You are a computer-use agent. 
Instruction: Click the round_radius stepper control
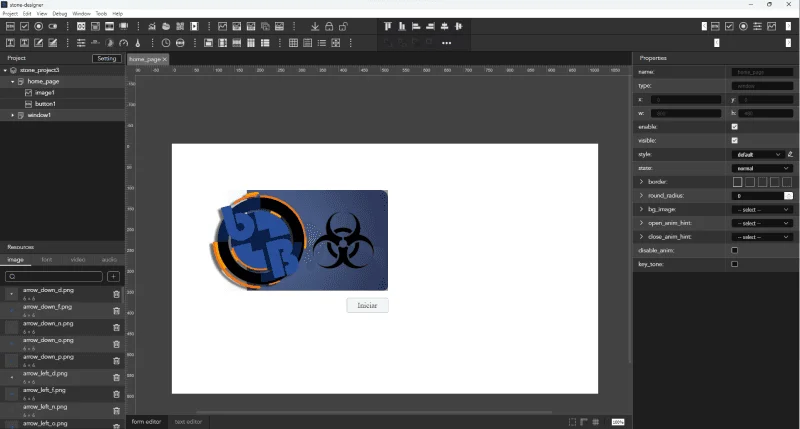pos(789,195)
